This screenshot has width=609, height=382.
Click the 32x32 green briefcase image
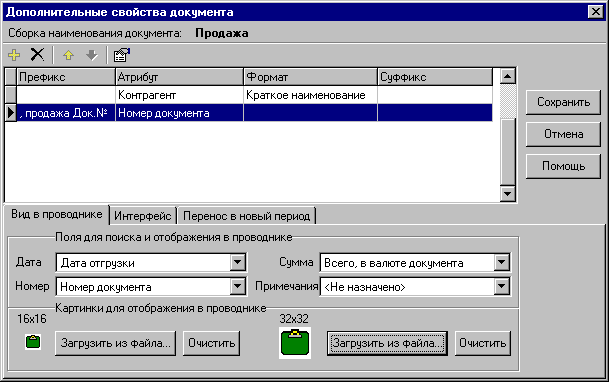coord(295,343)
